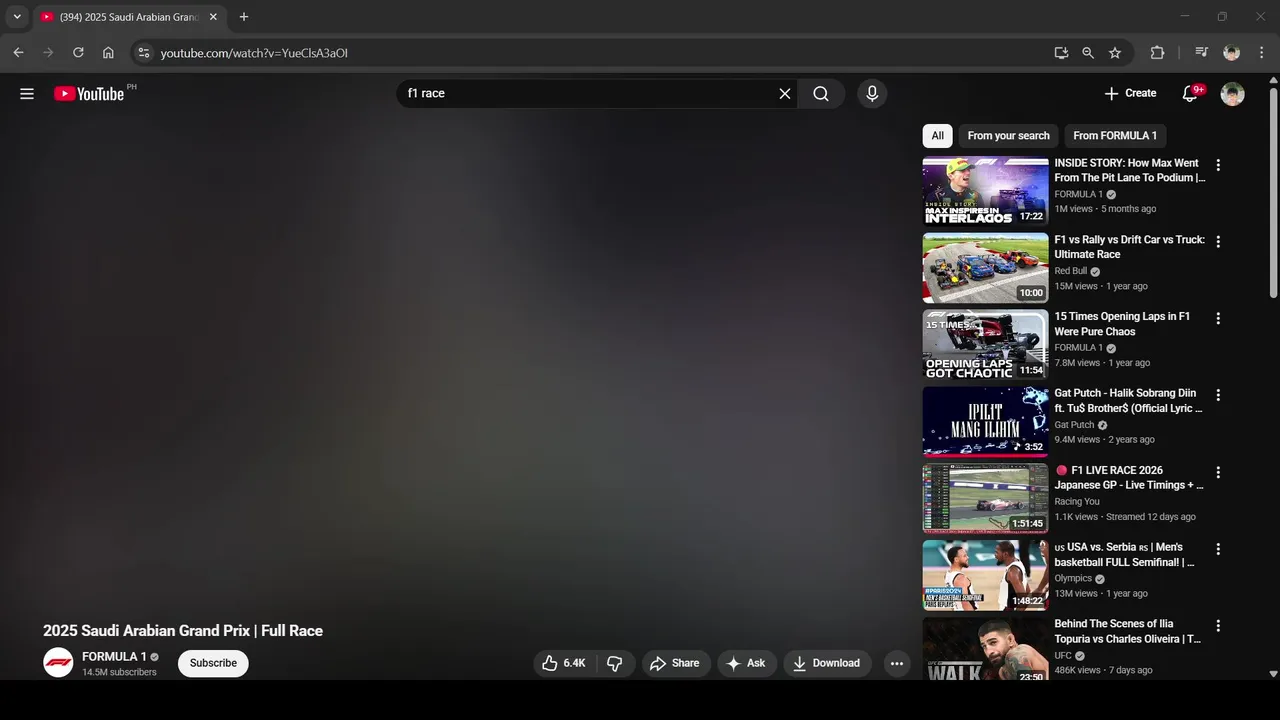This screenshot has width=1280, height=720.
Task: Open options for 15 Times Opening Laps
Action: [1218, 318]
